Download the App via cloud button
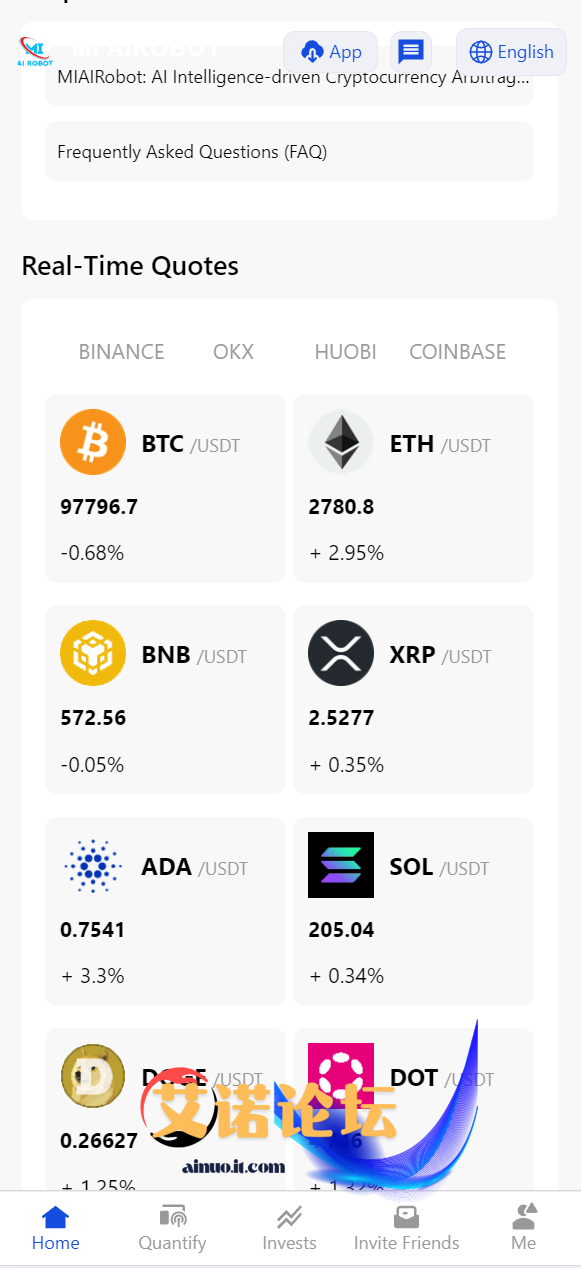This screenshot has height=1268, width=581. point(331,52)
